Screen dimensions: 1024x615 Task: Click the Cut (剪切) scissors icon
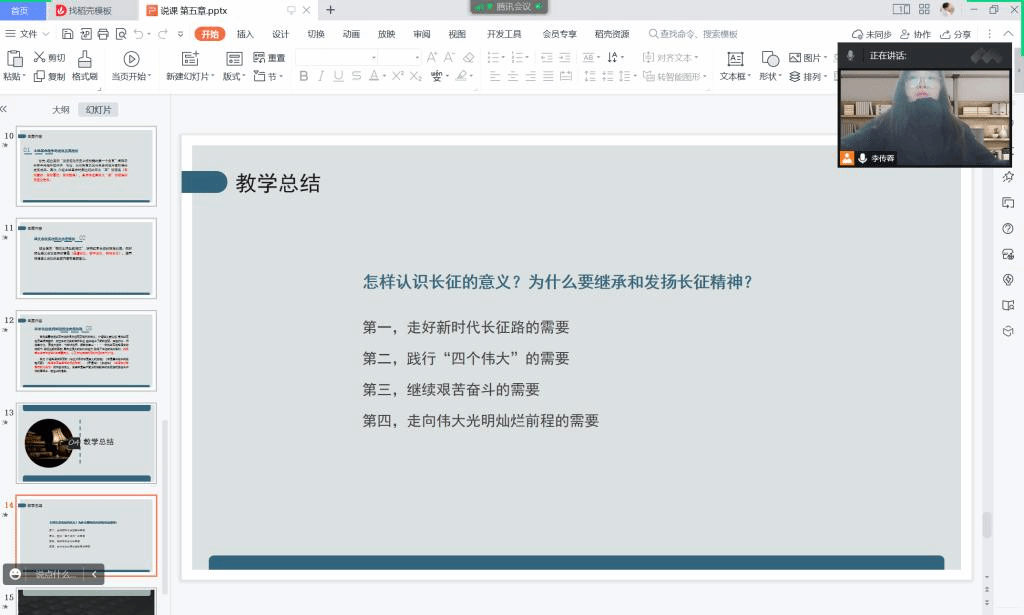click(40, 58)
